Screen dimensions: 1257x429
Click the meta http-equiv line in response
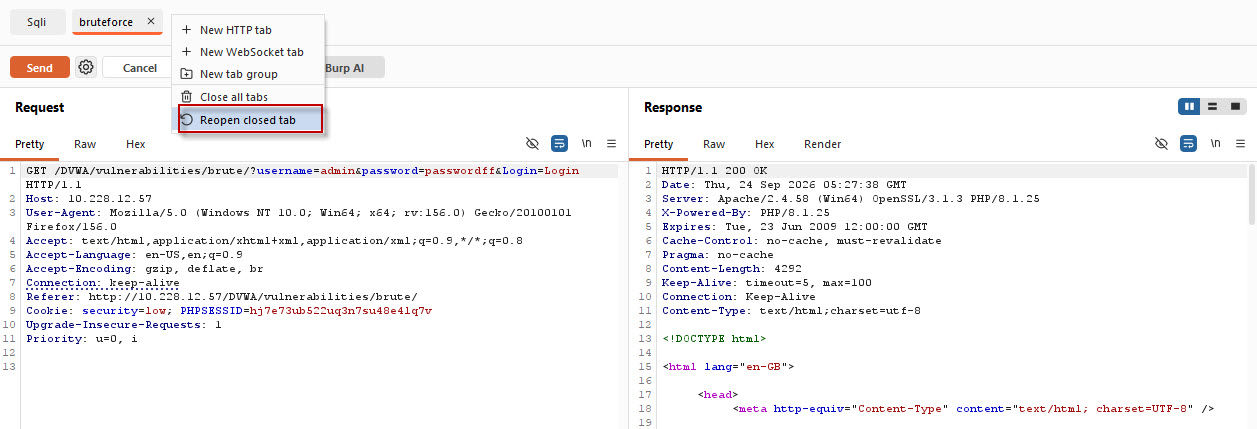(x=973, y=409)
